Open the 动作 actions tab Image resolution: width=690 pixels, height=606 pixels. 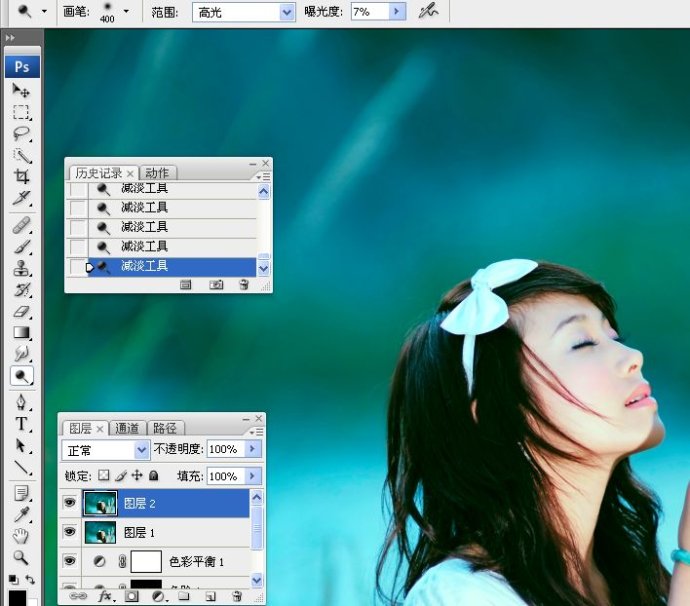pyautogui.click(x=157, y=173)
